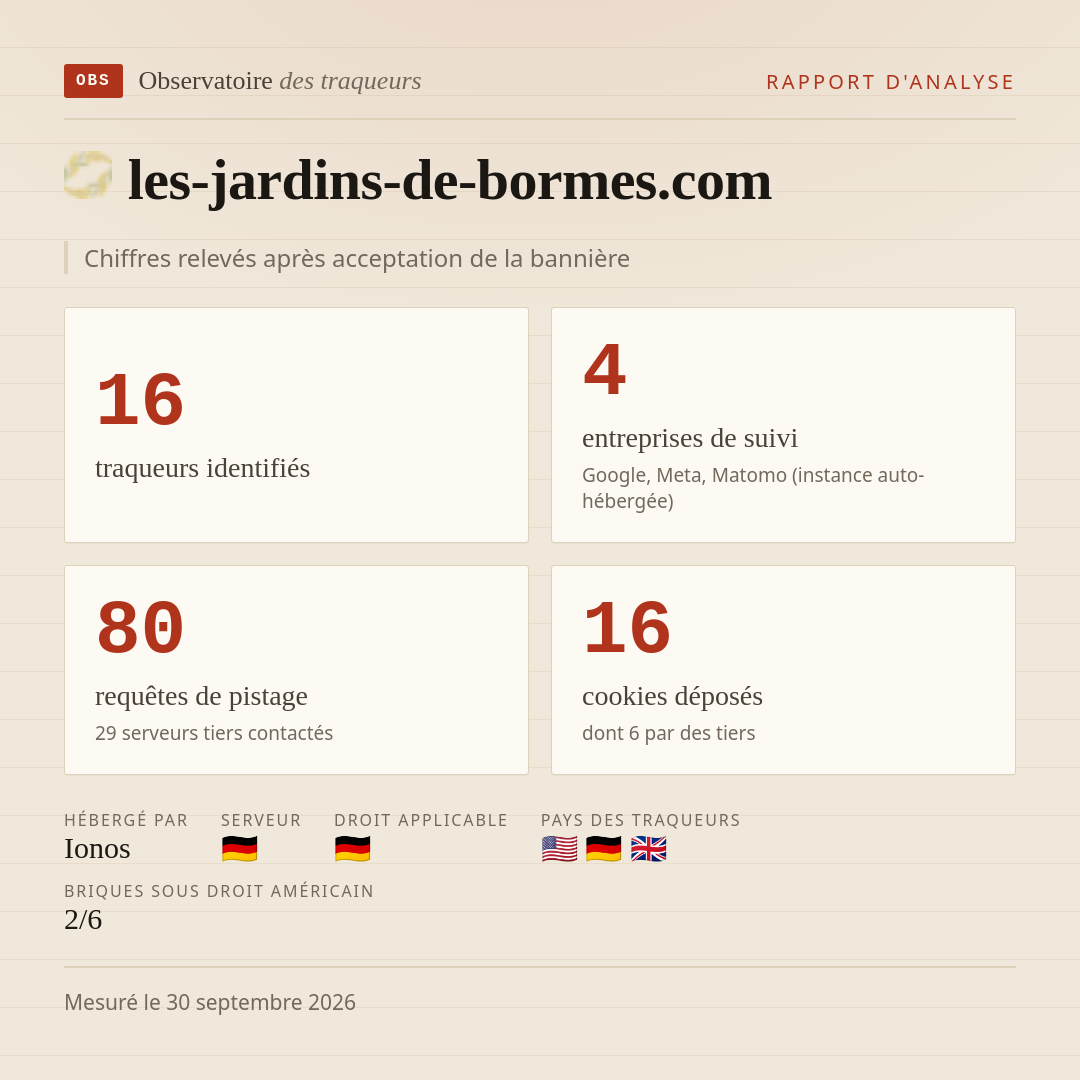Click the red OBS logo badge
Image resolution: width=1080 pixels, height=1080 pixels.
tap(93, 81)
